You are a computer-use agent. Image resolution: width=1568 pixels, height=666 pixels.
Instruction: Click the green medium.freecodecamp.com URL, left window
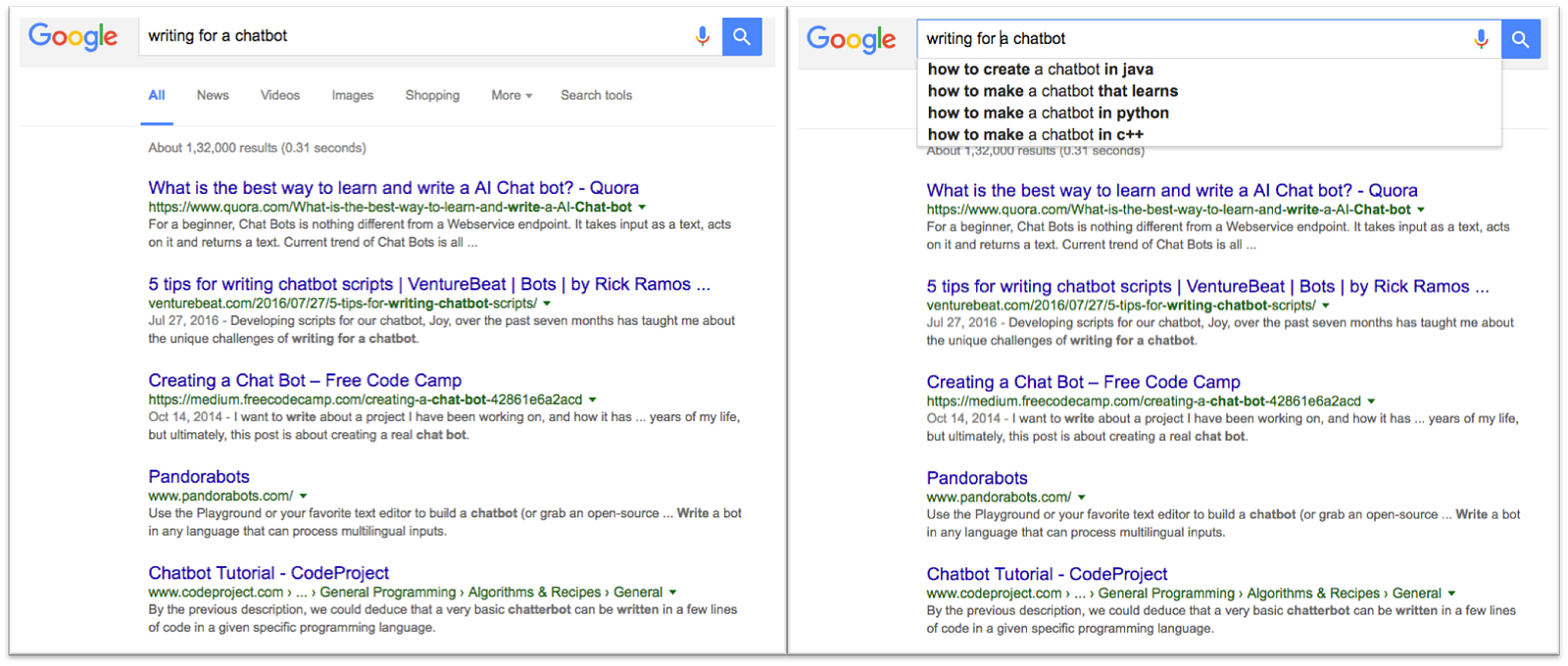[365, 400]
